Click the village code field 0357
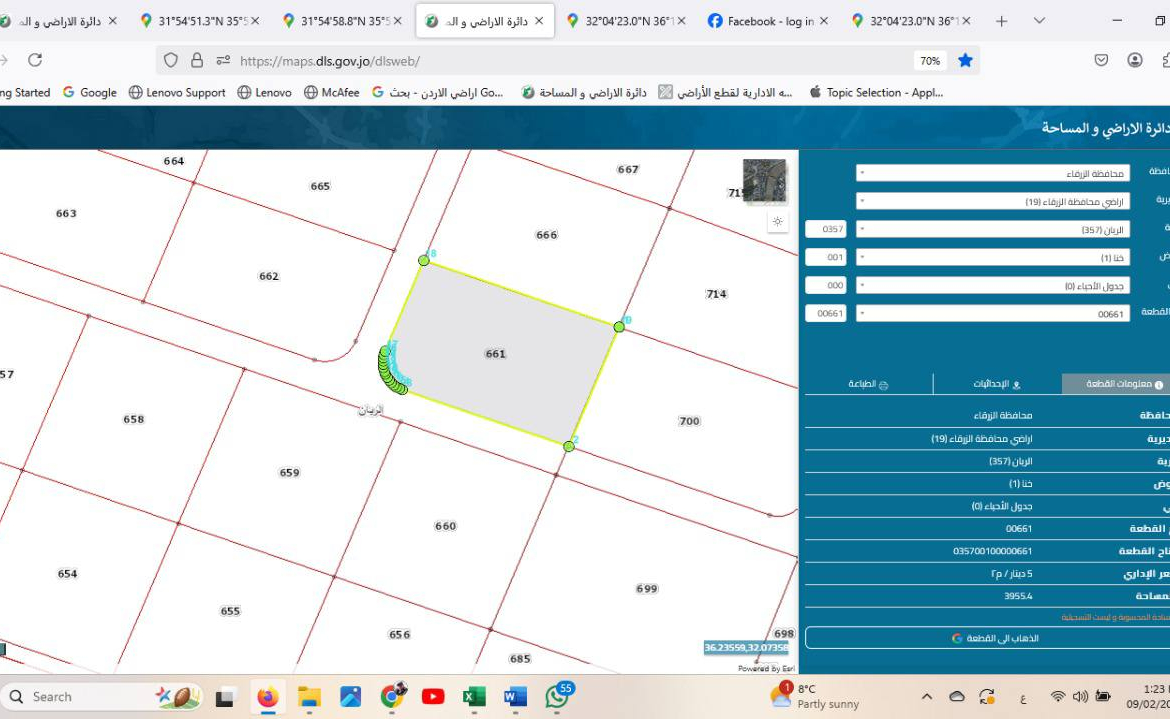 (826, 229)
